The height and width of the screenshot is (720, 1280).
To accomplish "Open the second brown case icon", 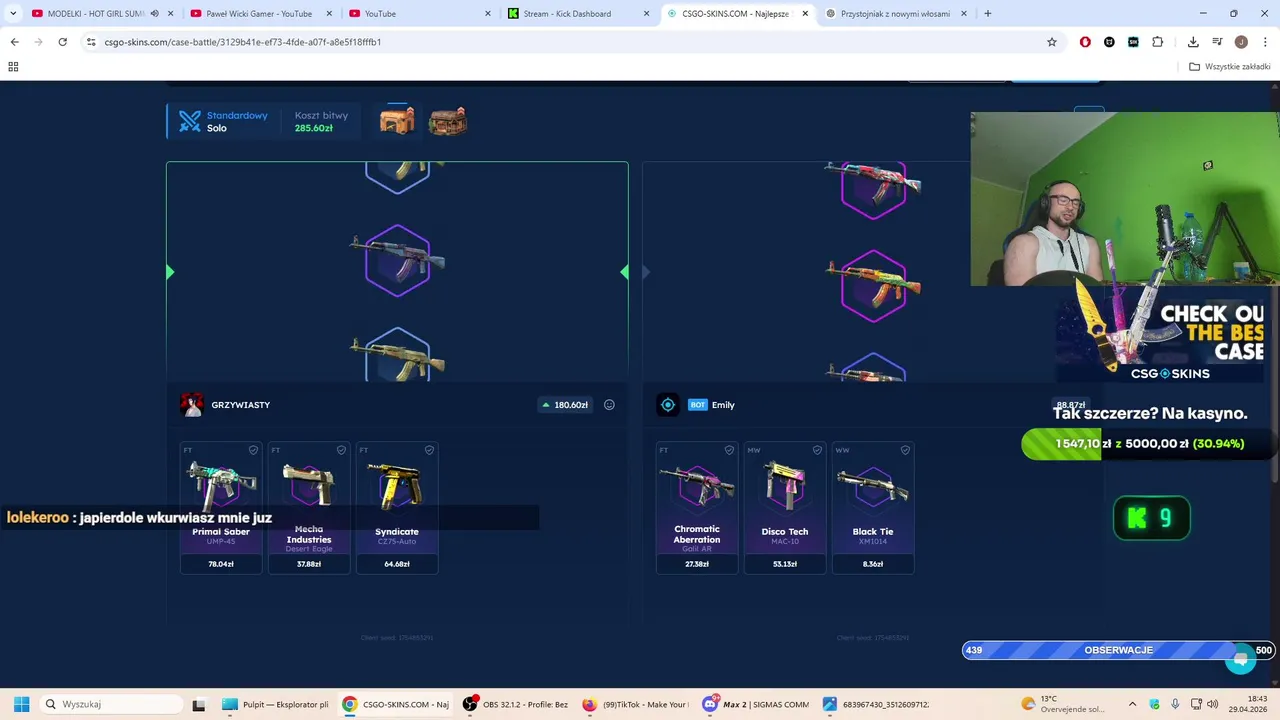I will pyautogui.click(x=447, y=121).
